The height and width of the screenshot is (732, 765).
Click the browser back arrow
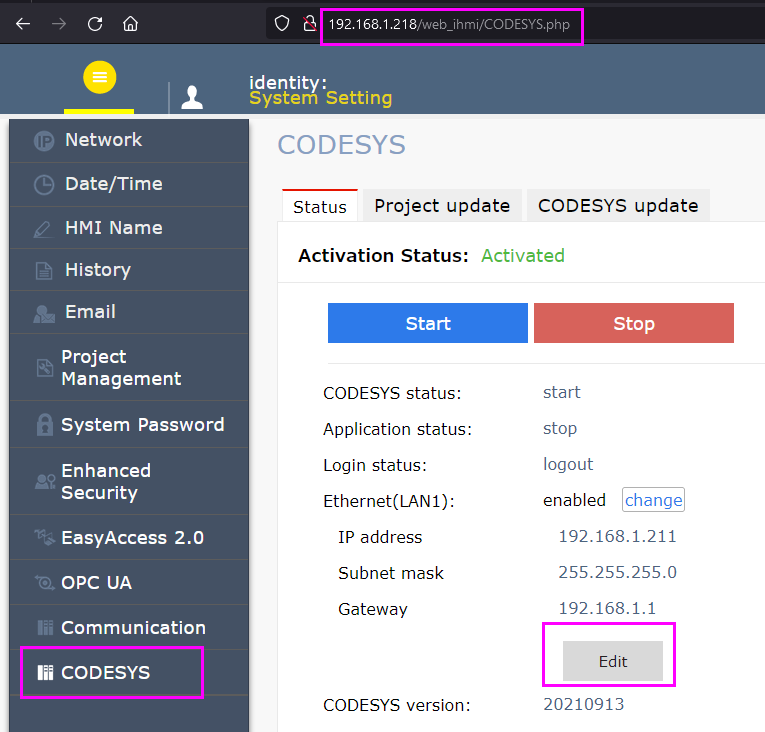[x=23, y=23]
